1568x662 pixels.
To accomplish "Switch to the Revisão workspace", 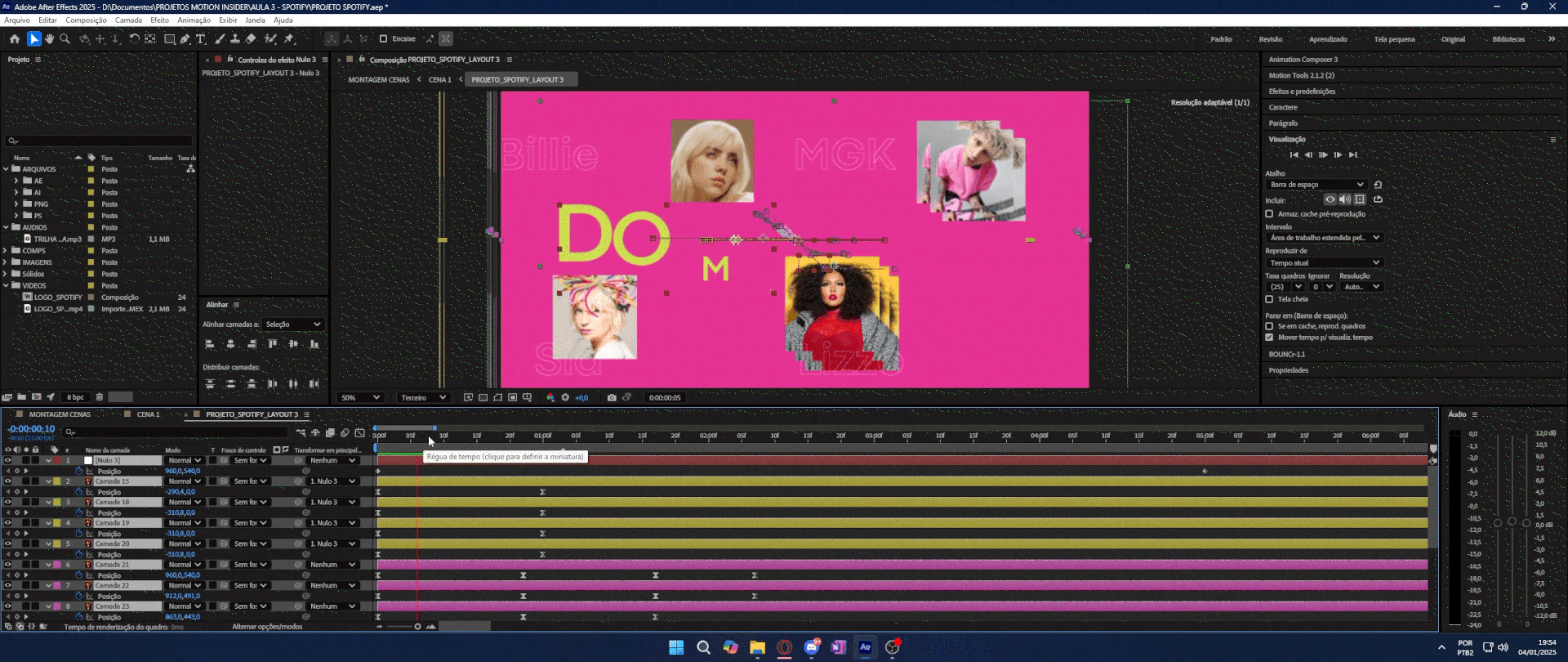I will pyautogui.click(x=1271, y=39).
